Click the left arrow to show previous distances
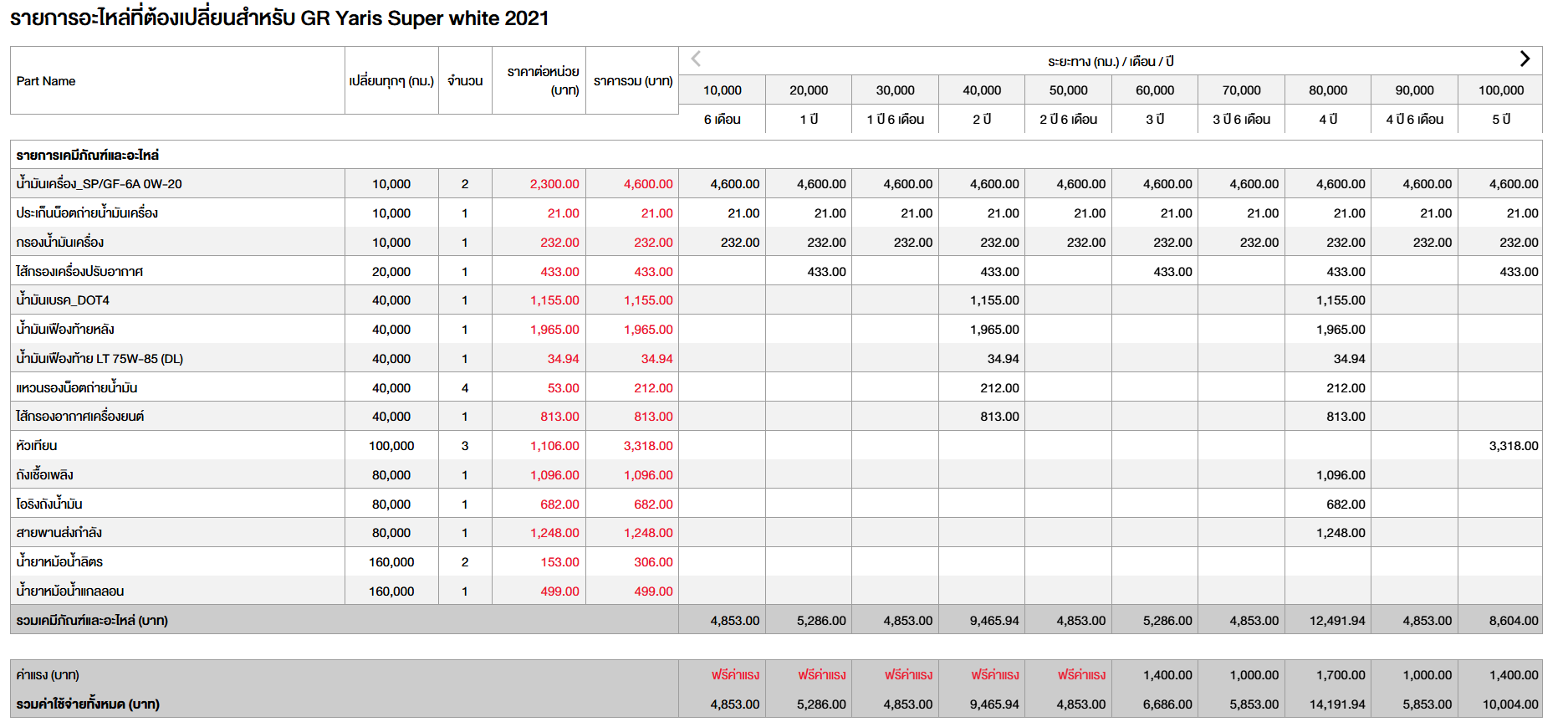 (696, 59)
